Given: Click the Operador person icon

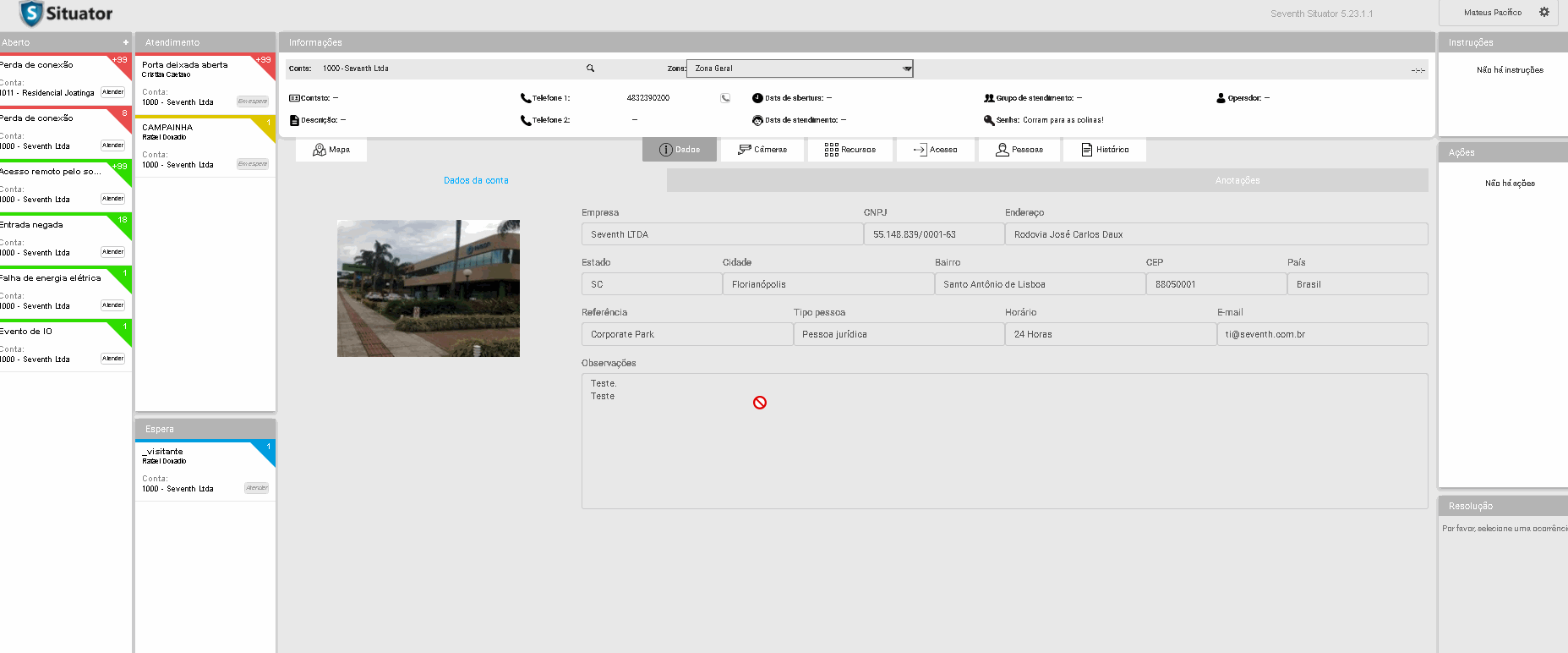Looking at the screenshot, I should 1221,98.
